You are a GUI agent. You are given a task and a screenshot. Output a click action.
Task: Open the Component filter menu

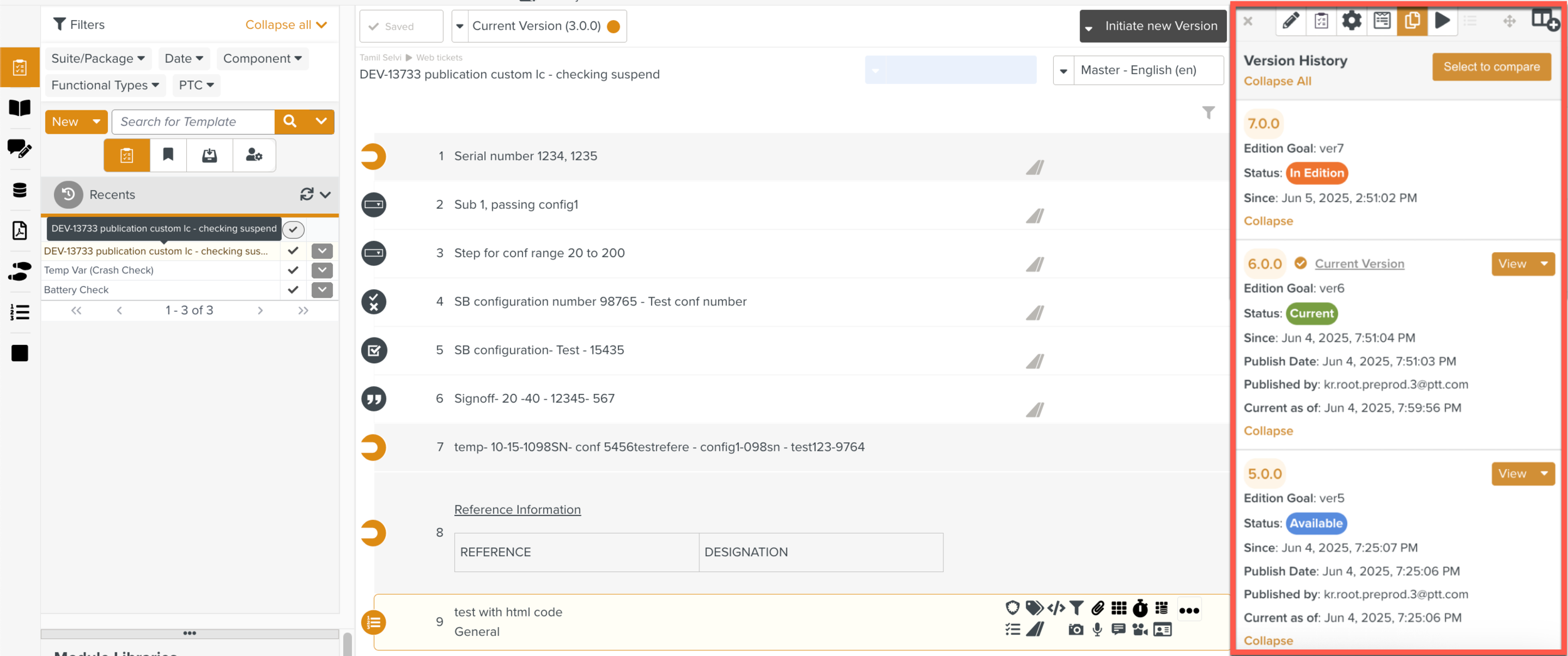click(262, 58)
